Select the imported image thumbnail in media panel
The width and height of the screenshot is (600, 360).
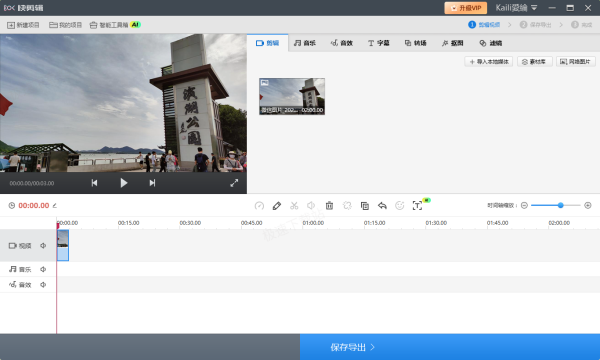pos(292,96)
